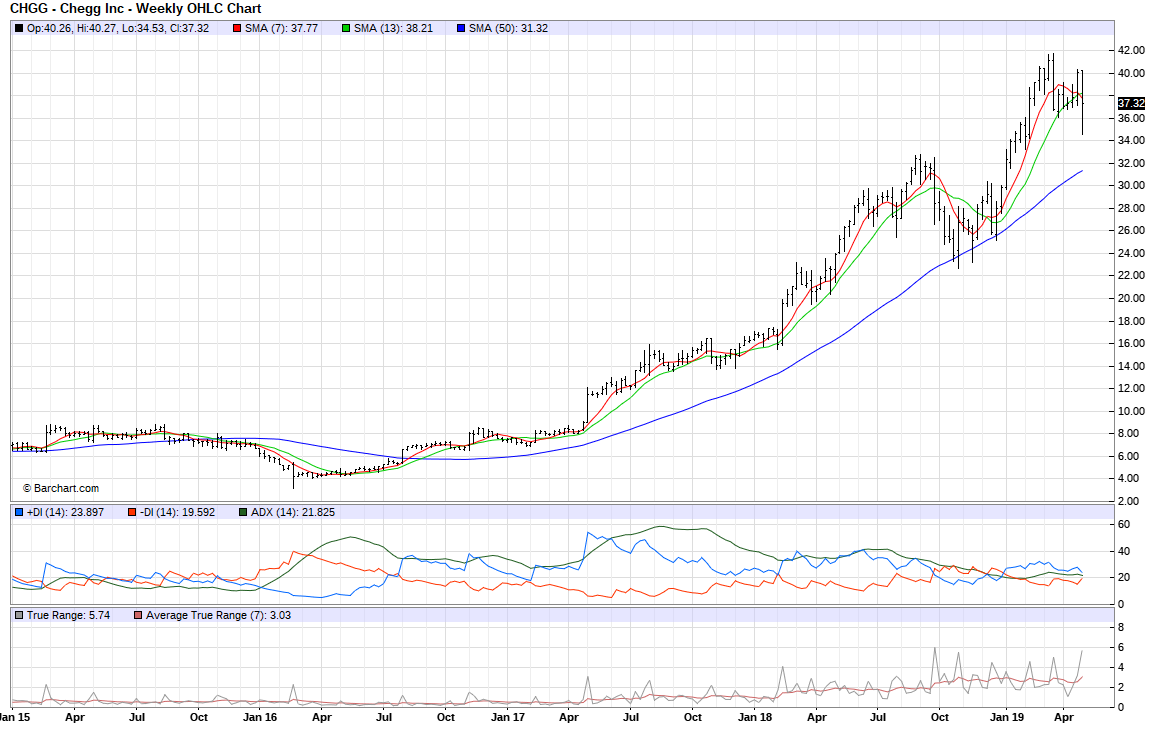The height and width of the screenshot is (748, 1156).
Task: Click the blue SMA (50) legend swatch
Action: (x=462, y=29)
